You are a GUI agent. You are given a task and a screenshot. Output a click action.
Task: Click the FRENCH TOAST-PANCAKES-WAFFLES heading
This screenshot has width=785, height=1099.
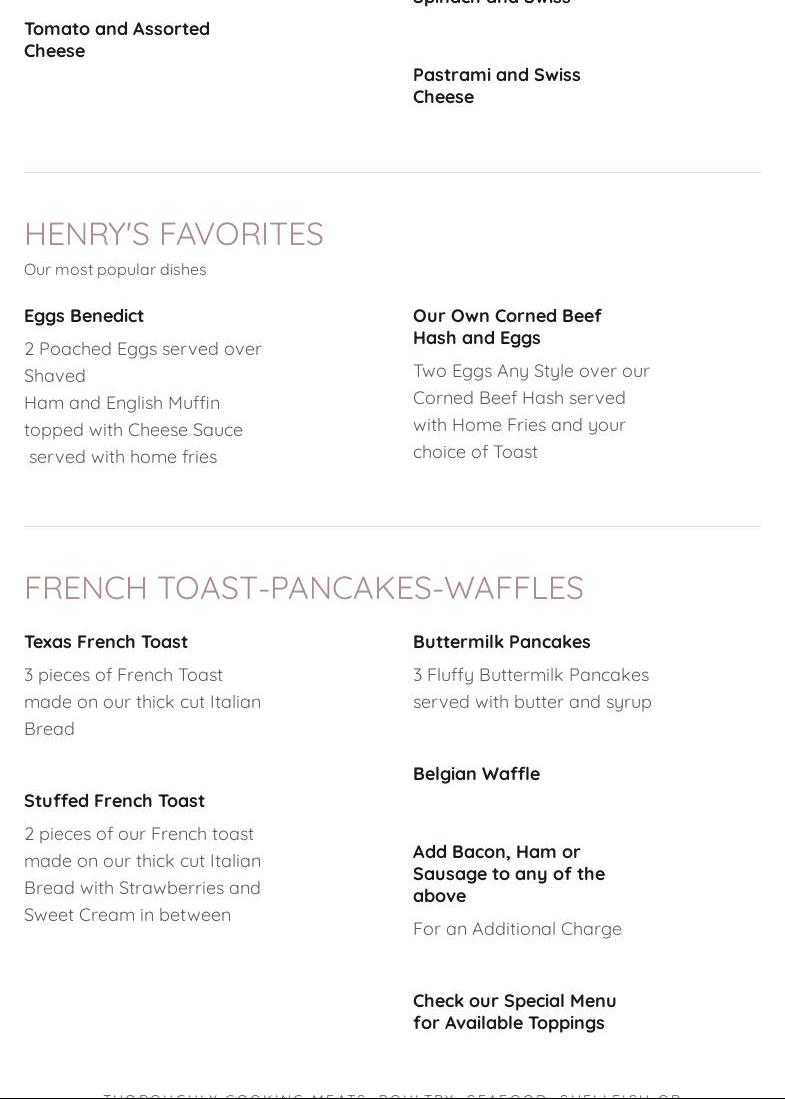pyautogui.click(x=304, y=588)
